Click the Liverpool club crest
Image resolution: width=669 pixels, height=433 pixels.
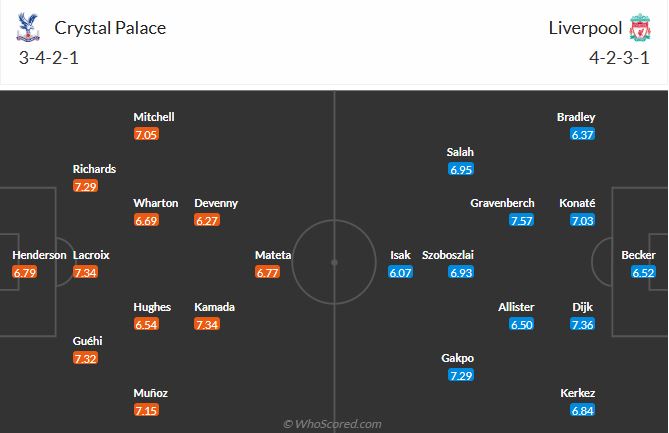click(x=639, y=29)
